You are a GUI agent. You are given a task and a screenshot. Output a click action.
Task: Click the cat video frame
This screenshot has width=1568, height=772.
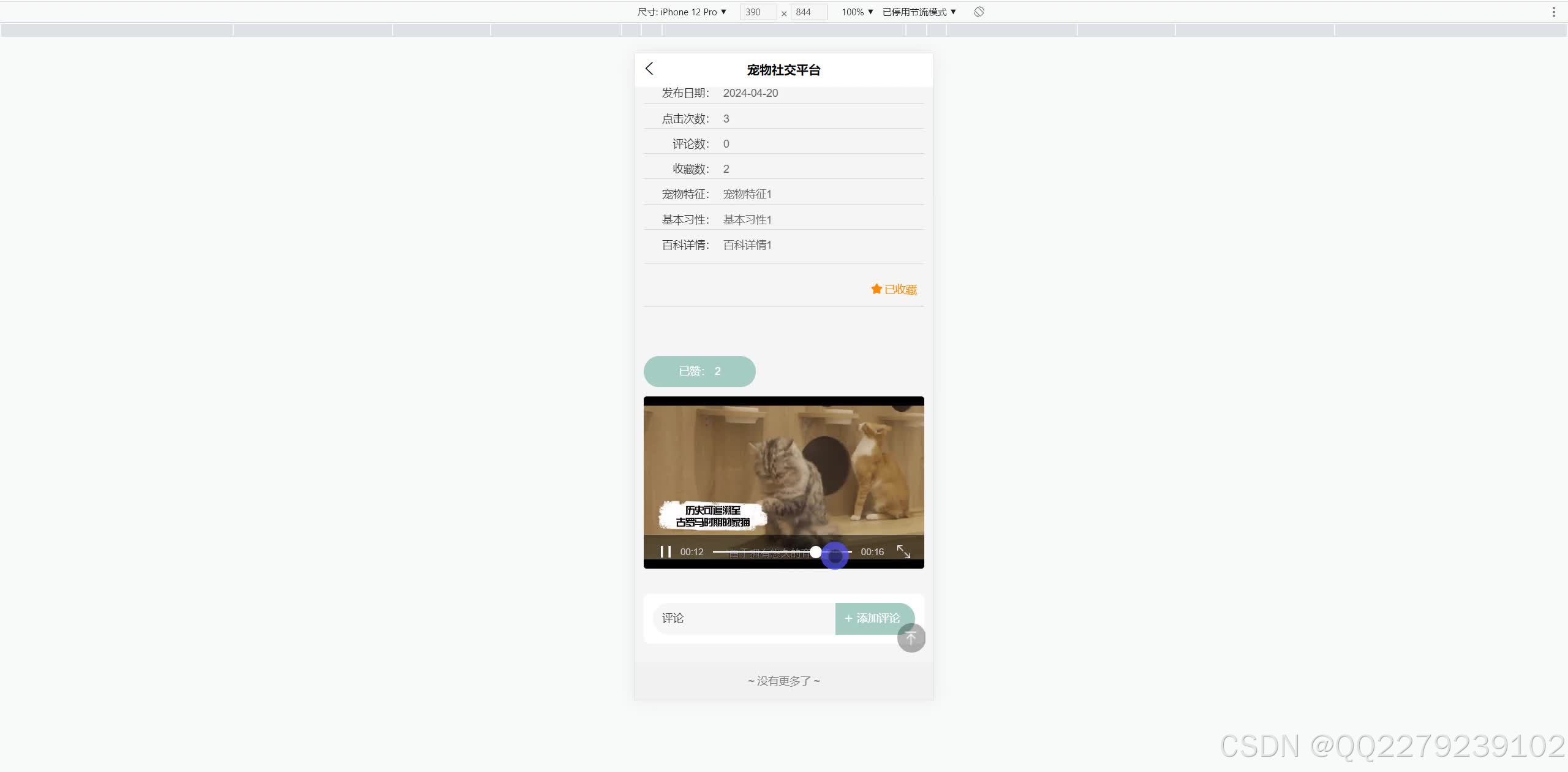[x=783, y=466]
